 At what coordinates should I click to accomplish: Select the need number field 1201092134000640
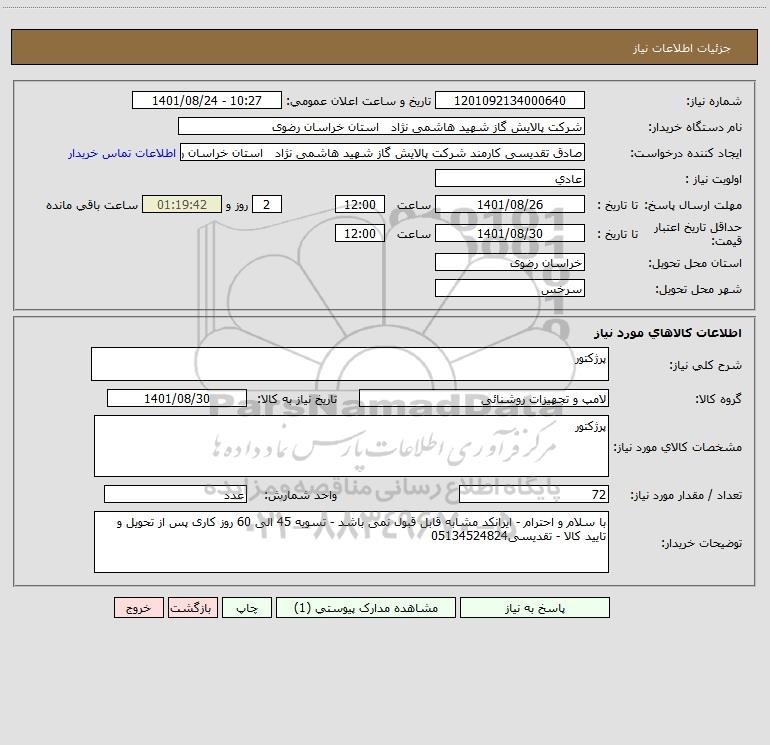tap(510, 100)
